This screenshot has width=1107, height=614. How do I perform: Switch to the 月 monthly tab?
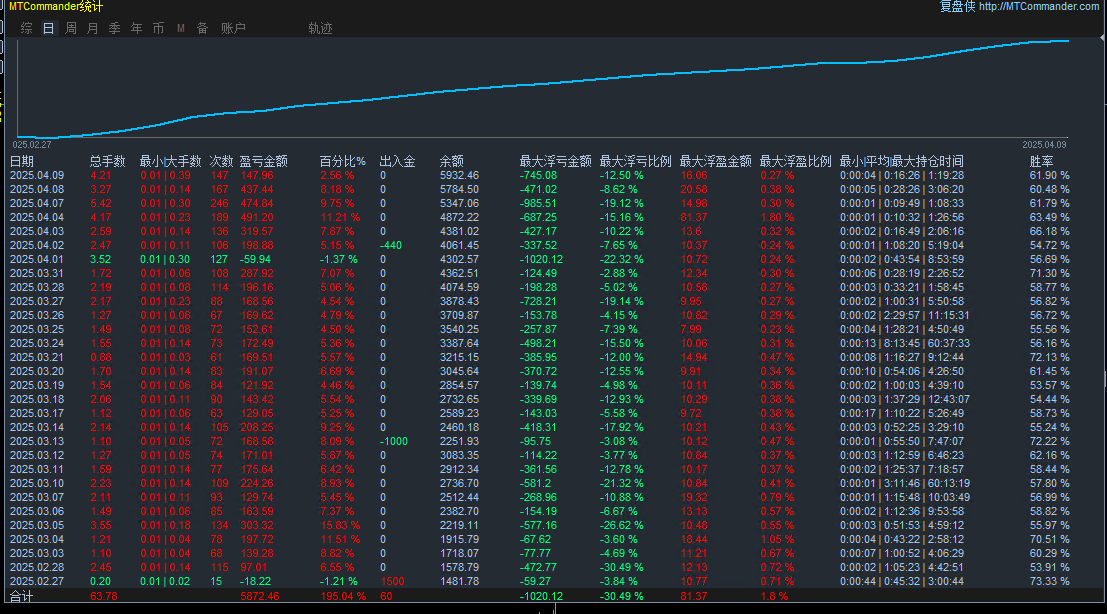click(x=92, y=28)
